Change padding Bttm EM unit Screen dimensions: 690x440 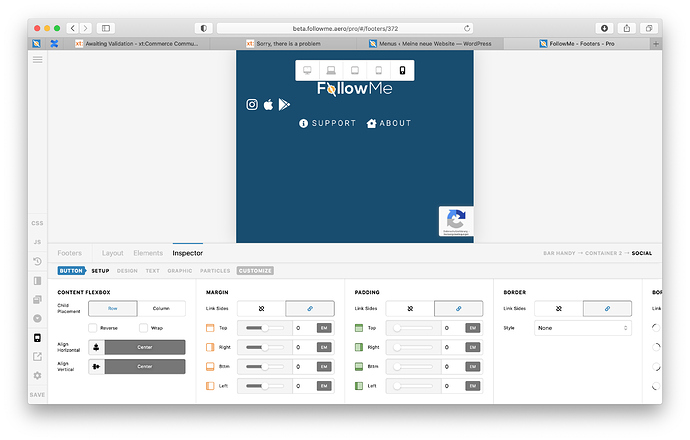[473, 367]
